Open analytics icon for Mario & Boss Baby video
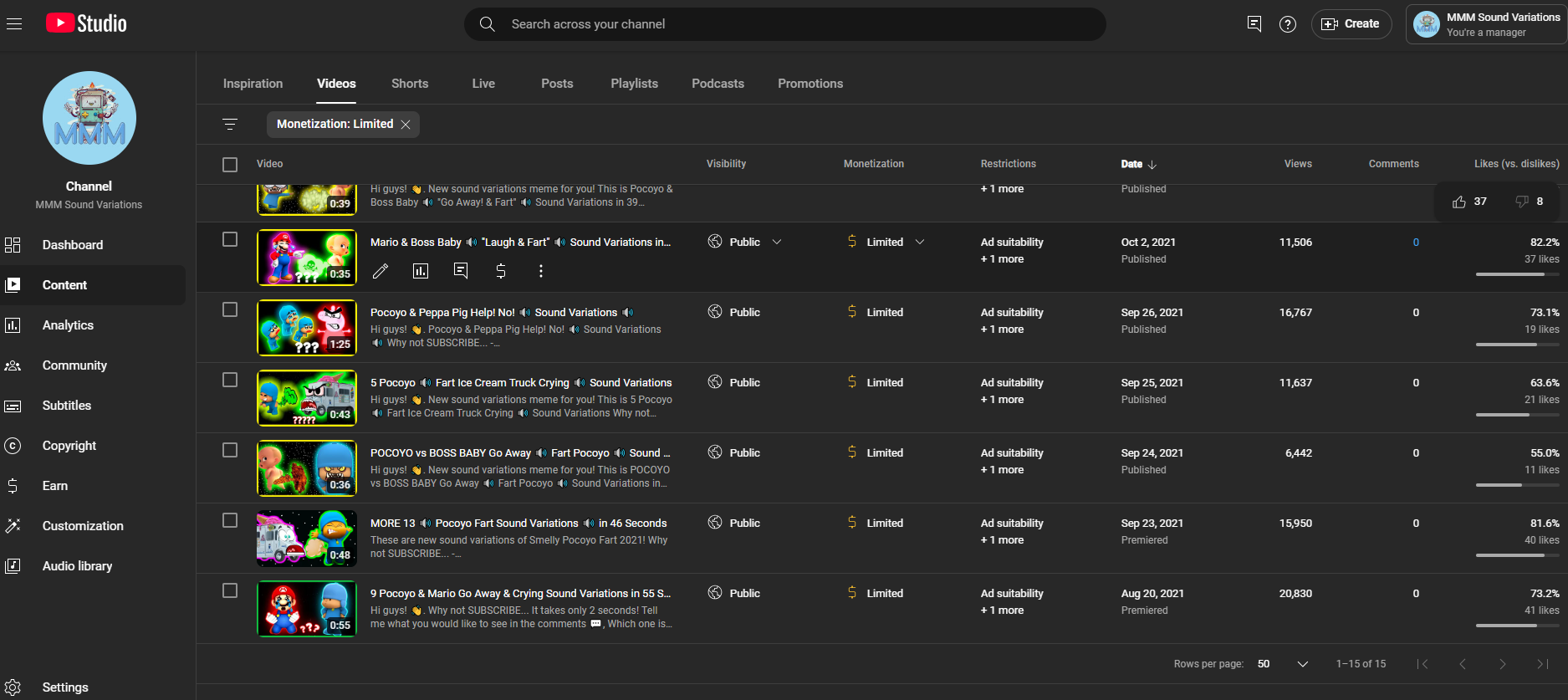Screen dimensions: 1568x700 click(421, 271)
